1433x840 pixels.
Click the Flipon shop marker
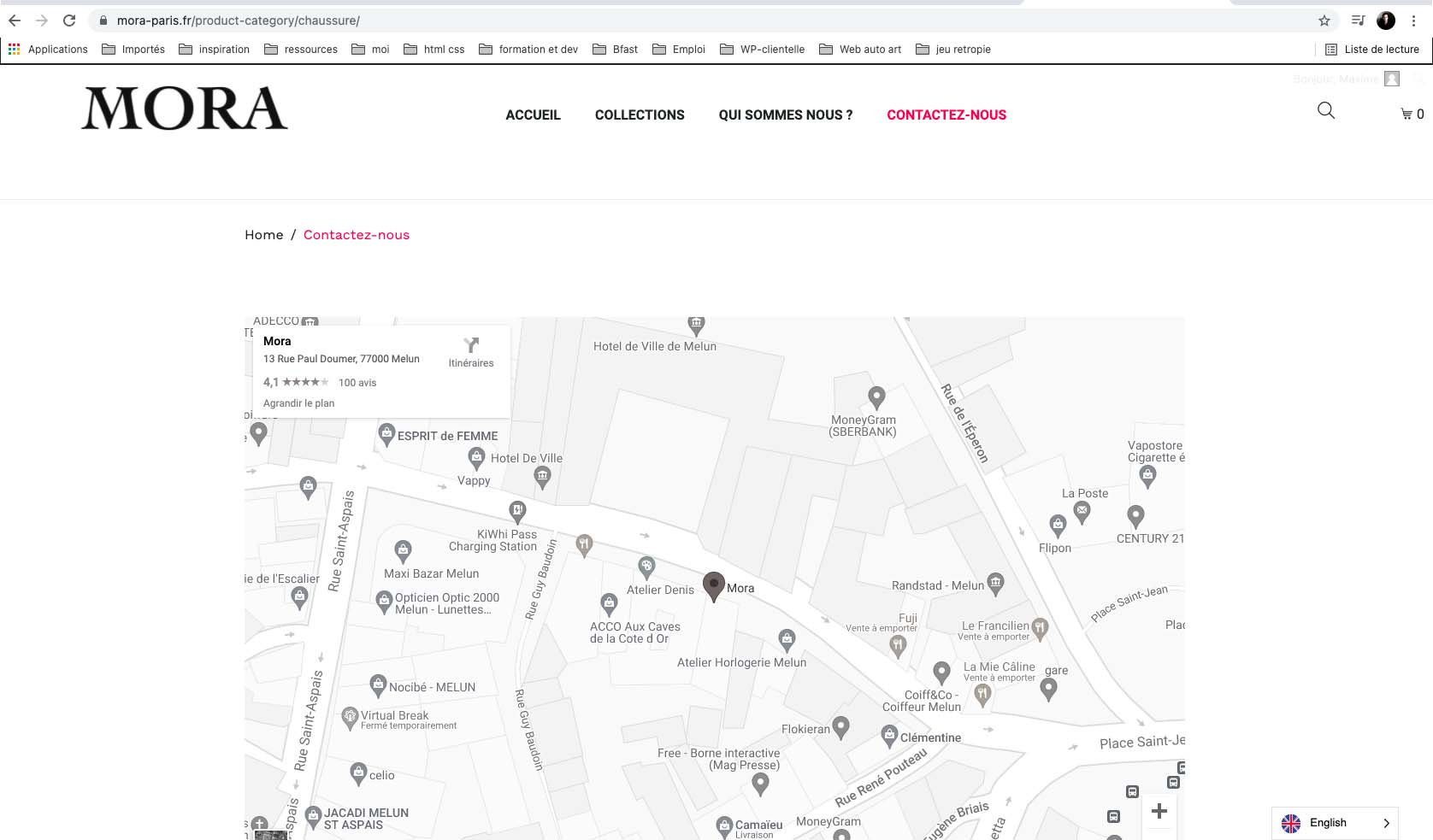pos(1058,526)
